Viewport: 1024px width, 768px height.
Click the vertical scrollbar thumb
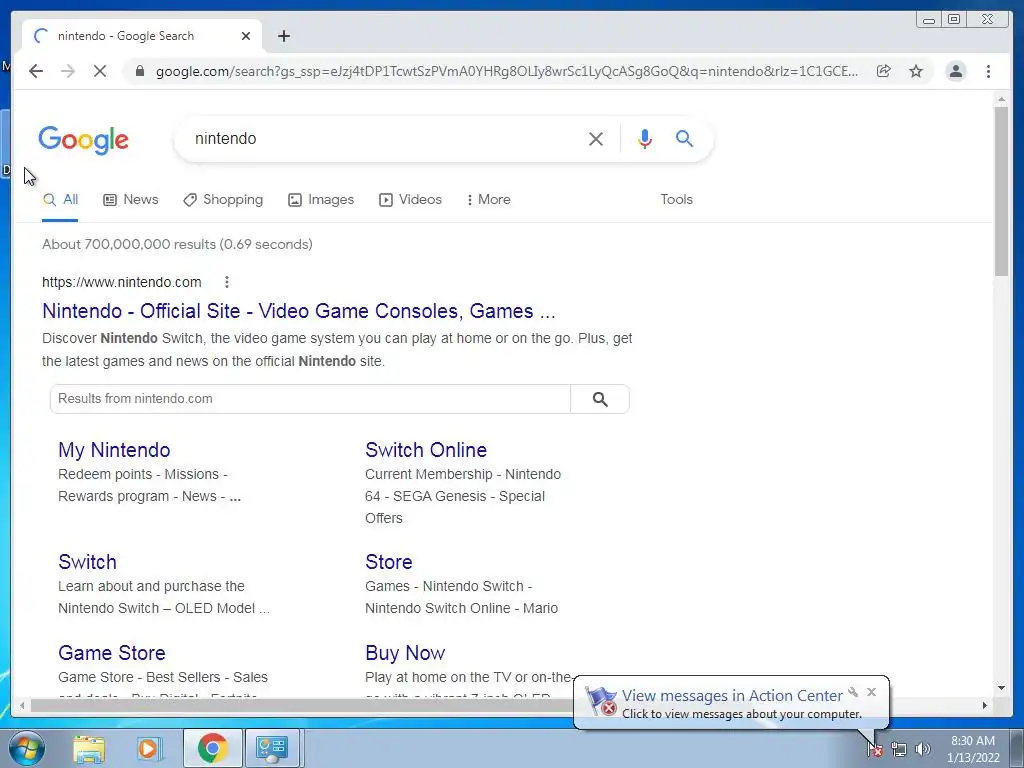coord(1001,191)
